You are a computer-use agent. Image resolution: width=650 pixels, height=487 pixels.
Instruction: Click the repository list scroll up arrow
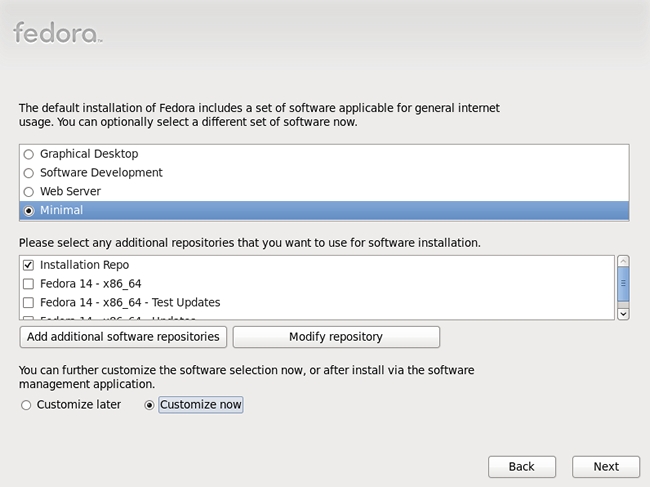pyautogui.click(x=623, y=261)
